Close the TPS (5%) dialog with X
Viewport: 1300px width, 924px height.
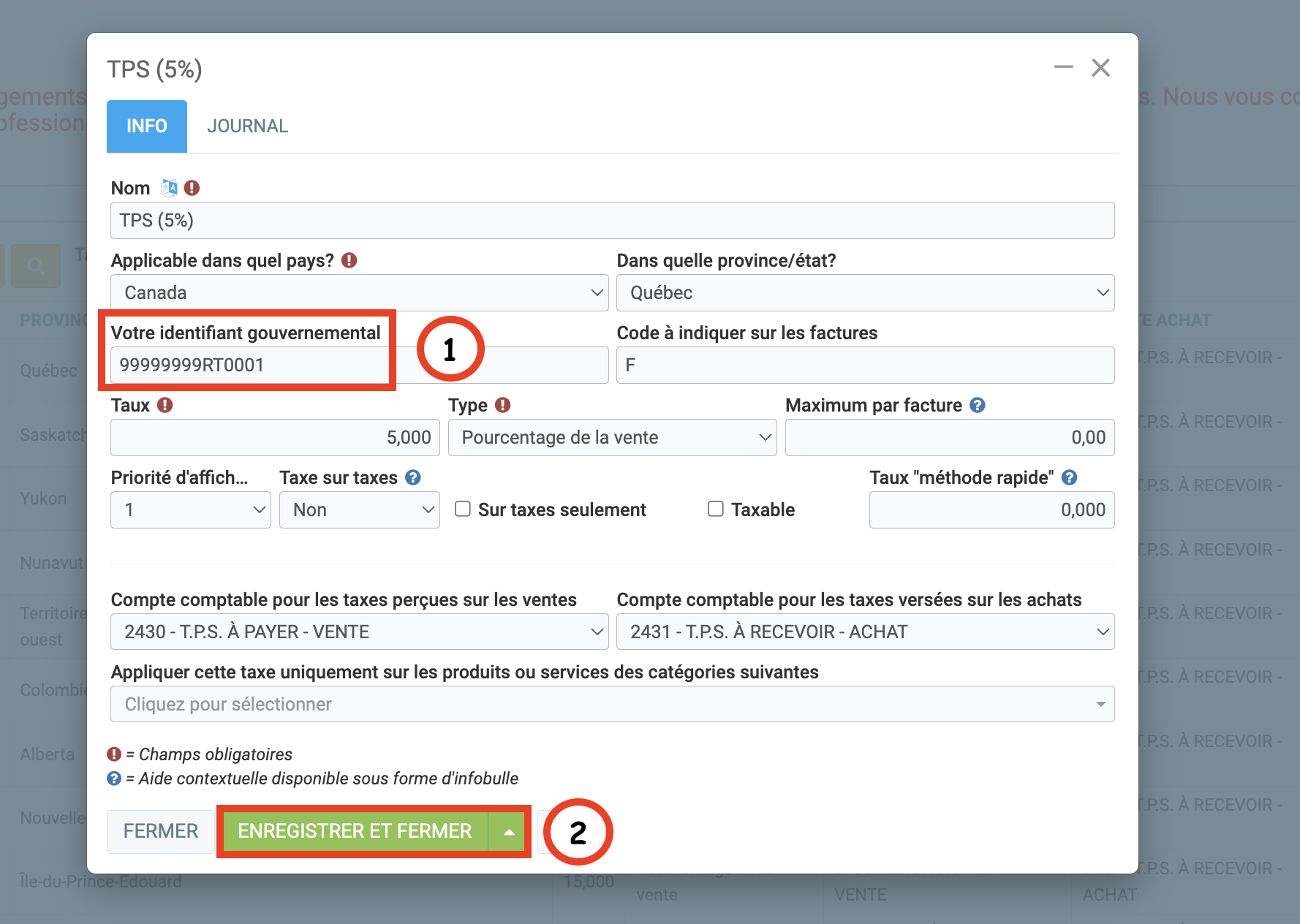click(1100, 68)
